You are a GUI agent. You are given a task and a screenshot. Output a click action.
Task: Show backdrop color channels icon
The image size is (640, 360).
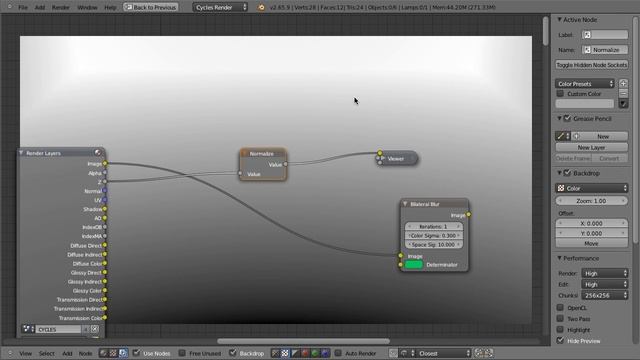285,353
